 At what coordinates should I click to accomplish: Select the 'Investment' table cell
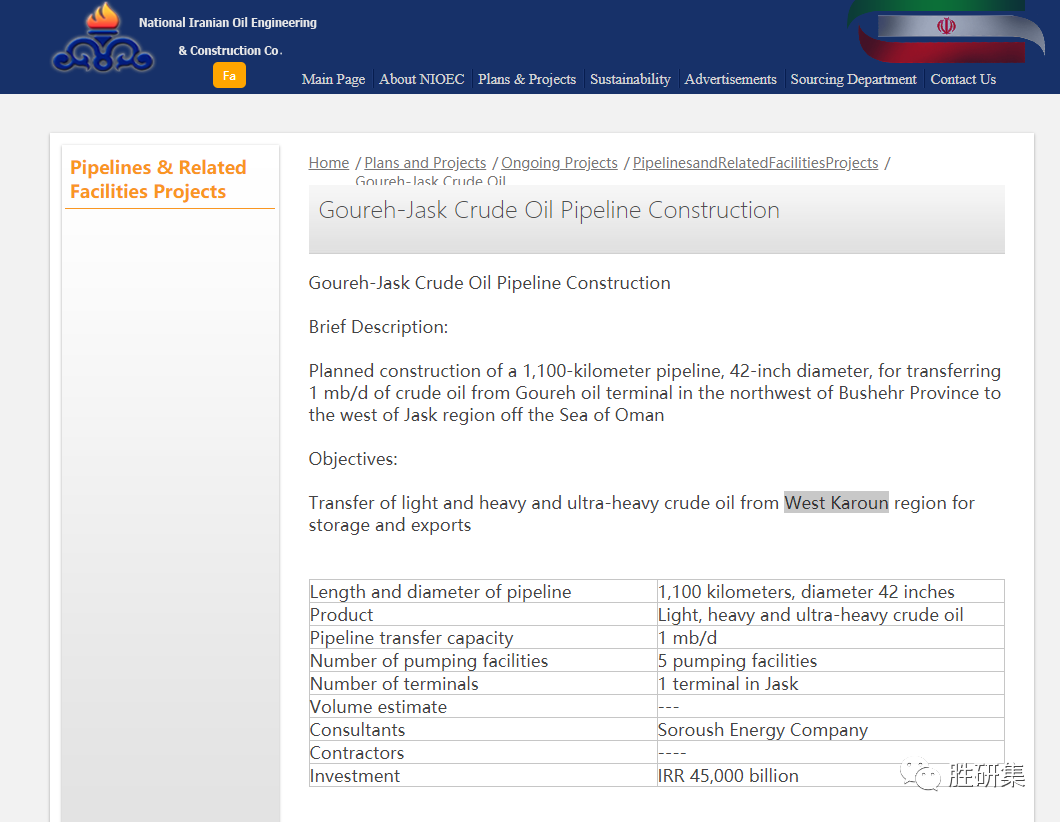coord(483,775)
